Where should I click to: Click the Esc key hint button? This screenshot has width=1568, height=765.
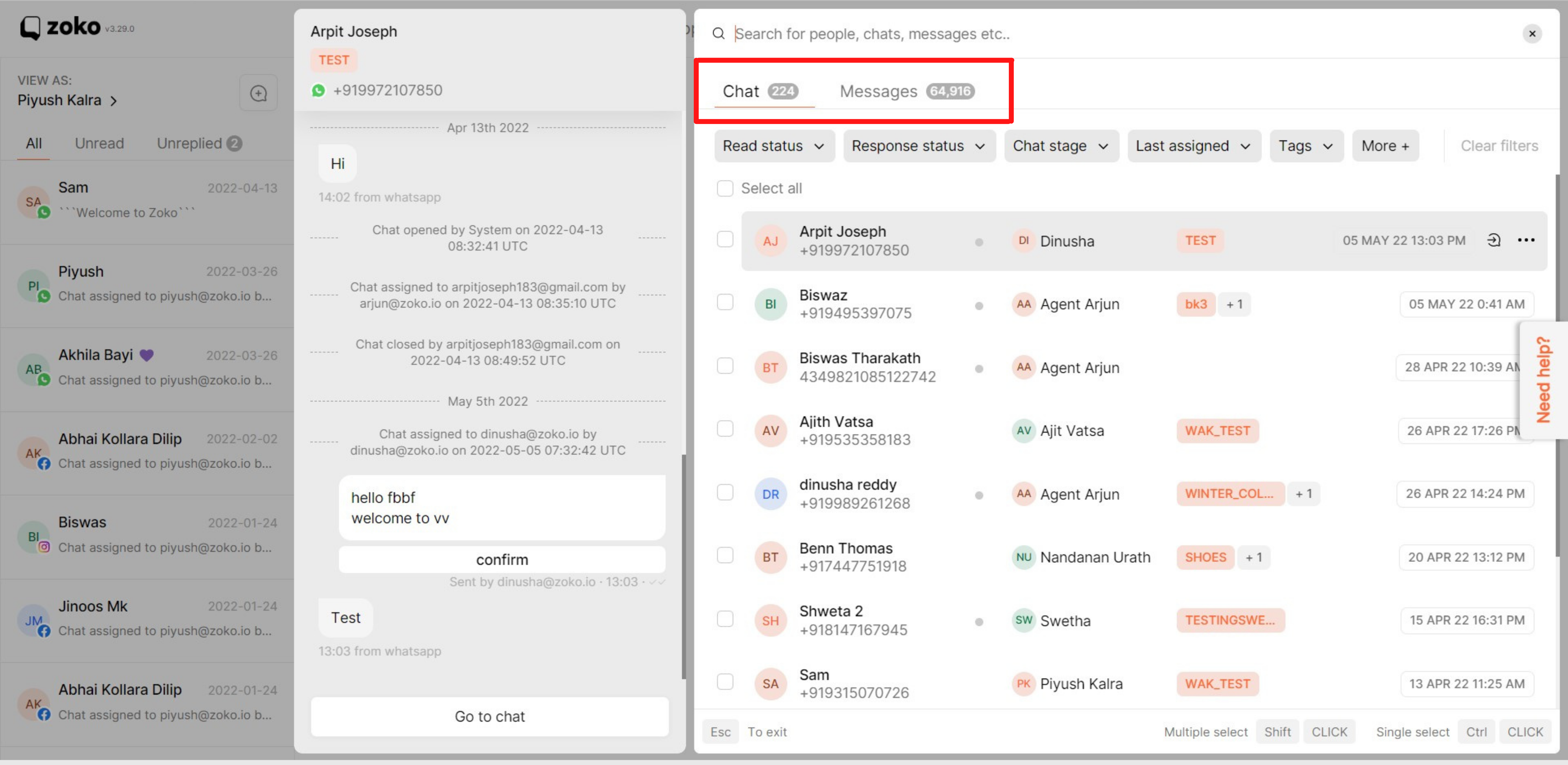[720, 732]
